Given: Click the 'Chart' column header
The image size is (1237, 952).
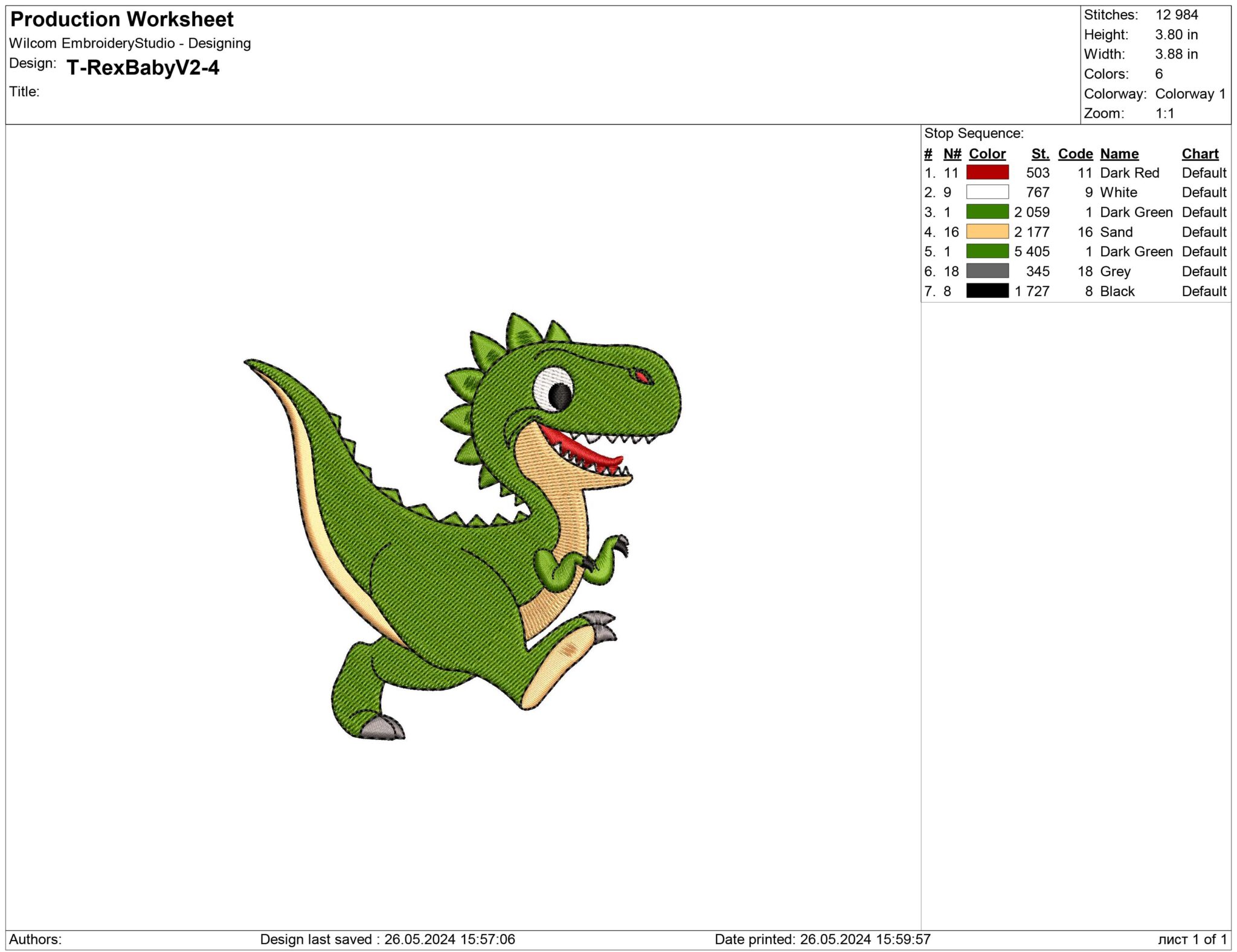Looking at the screenshot, I should (x=1200, y=154).
